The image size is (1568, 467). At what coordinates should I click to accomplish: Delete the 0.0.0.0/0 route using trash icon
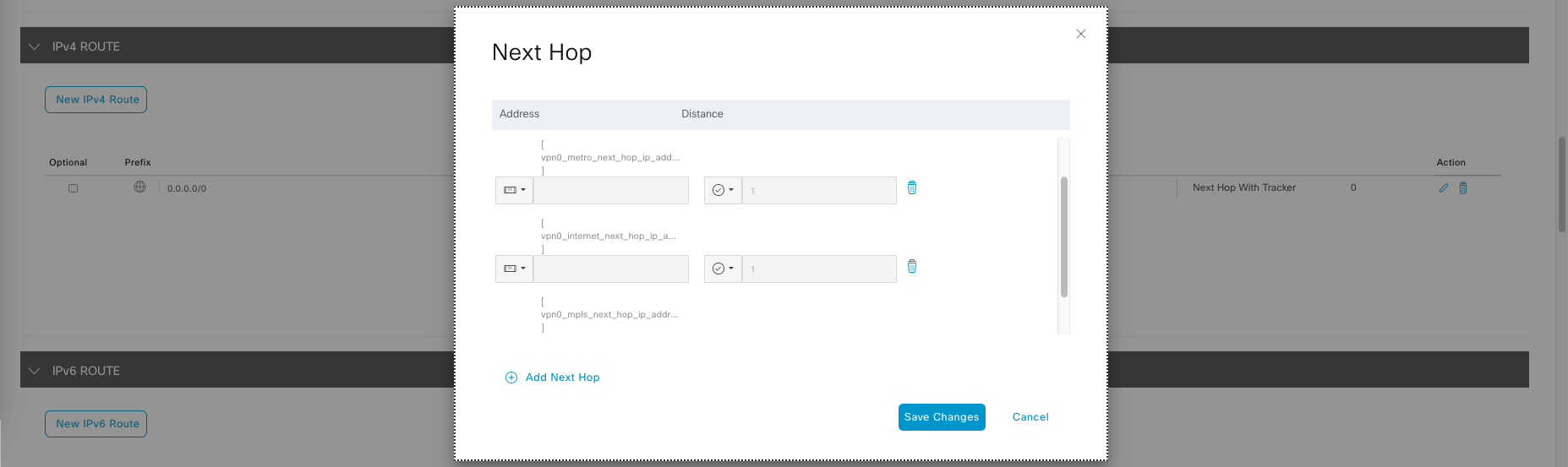pyautogui.click(x=1463, y=188)
